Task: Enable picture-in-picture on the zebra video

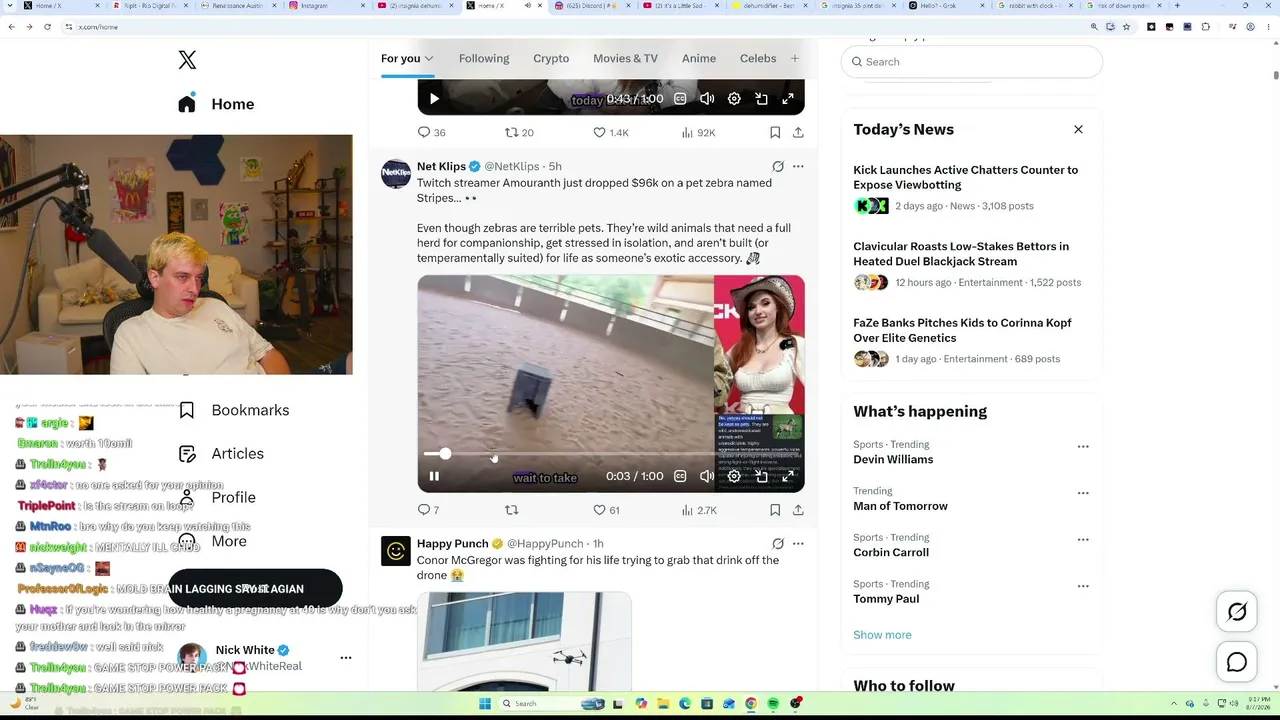Action: point(761,476)
